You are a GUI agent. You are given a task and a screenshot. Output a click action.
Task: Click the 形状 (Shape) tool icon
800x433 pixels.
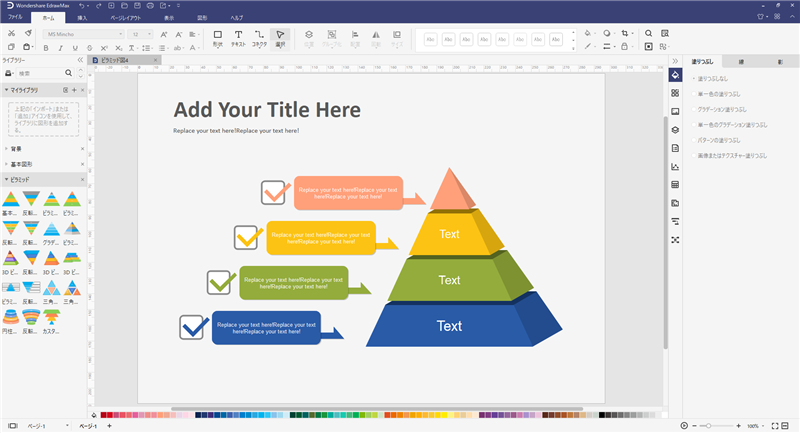(x=217, y=38)
